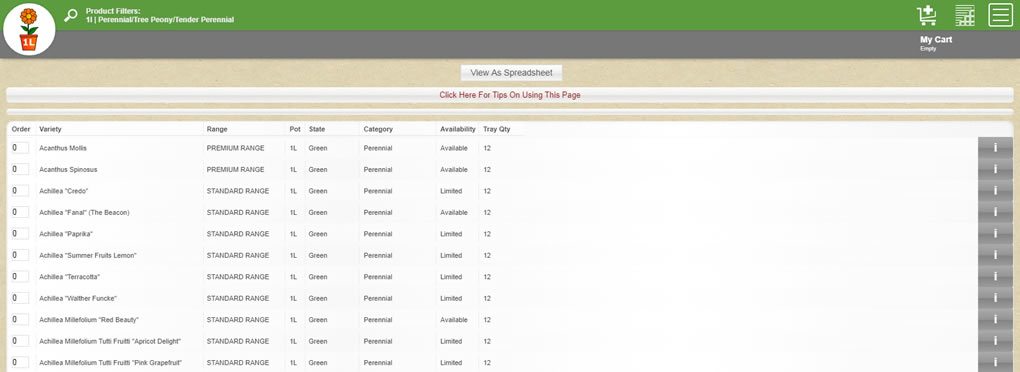Switch to the spreadsheet grid view icon
Screen dimensions: 1020x372
pyautogui.click(x=965, y=15)
